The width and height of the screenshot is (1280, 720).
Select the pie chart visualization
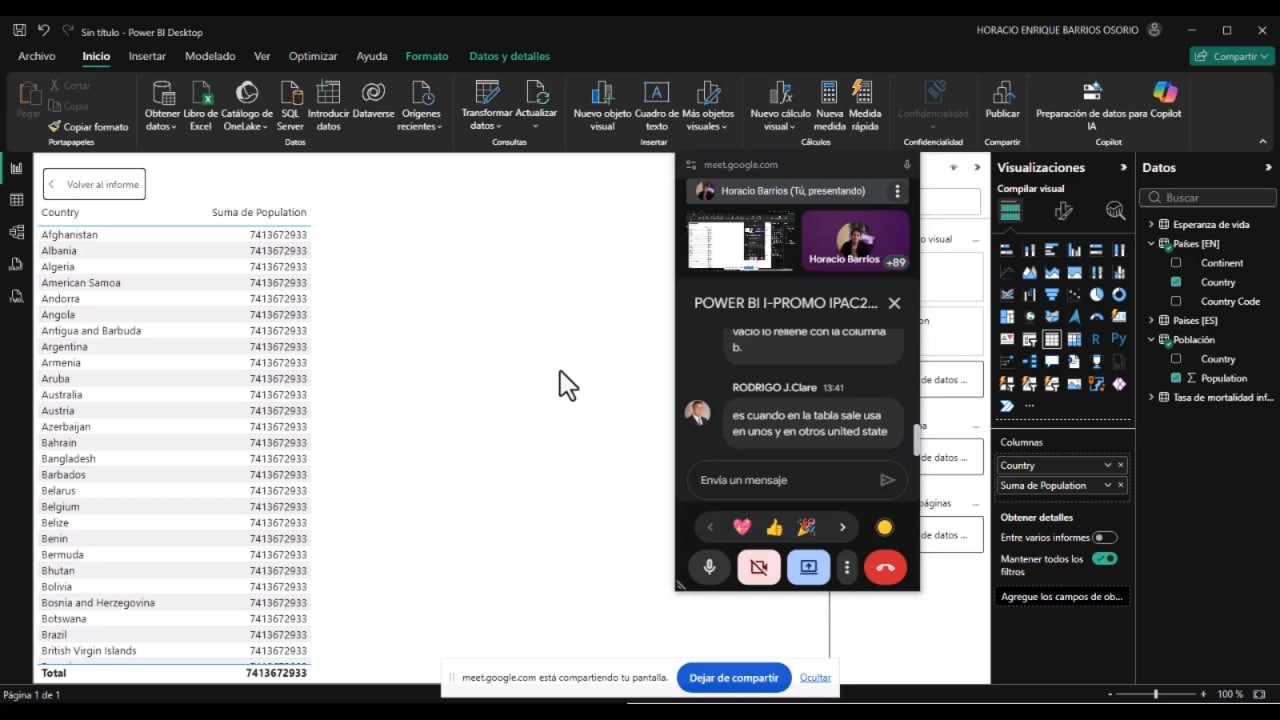pos(1097,294)
